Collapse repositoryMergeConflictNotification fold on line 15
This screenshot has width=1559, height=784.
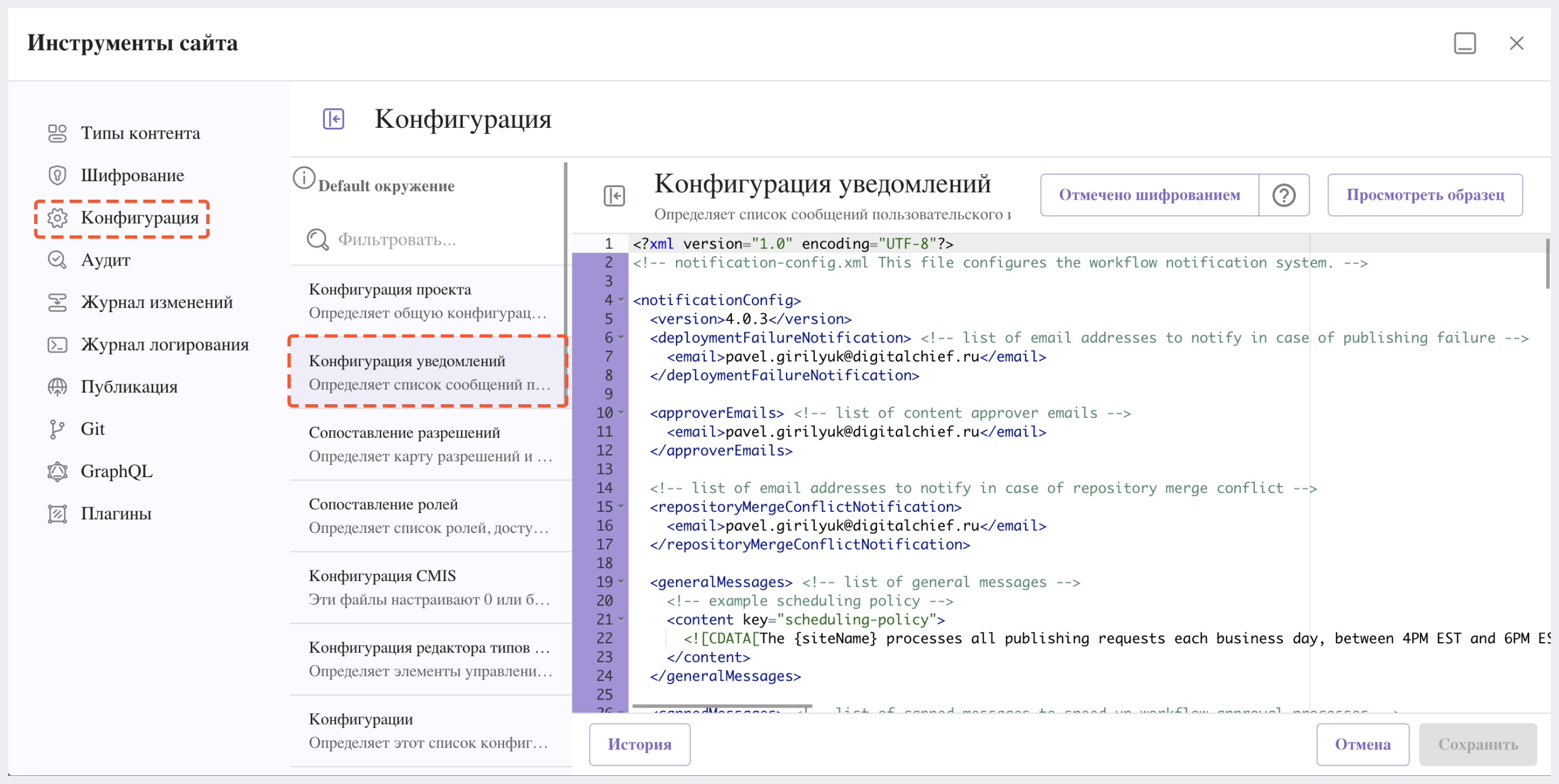[621, 507]
